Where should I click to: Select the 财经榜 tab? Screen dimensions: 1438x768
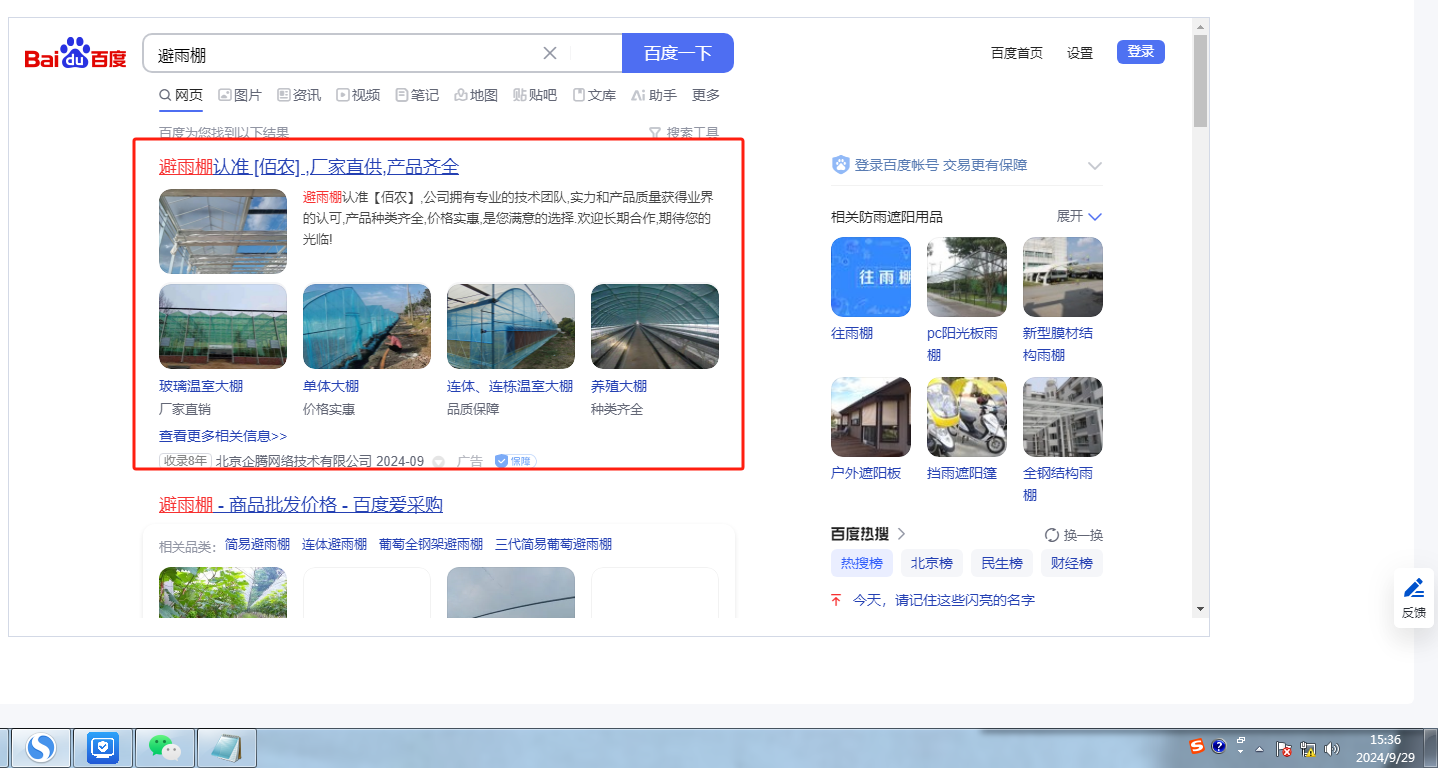tap(1072, 563)
